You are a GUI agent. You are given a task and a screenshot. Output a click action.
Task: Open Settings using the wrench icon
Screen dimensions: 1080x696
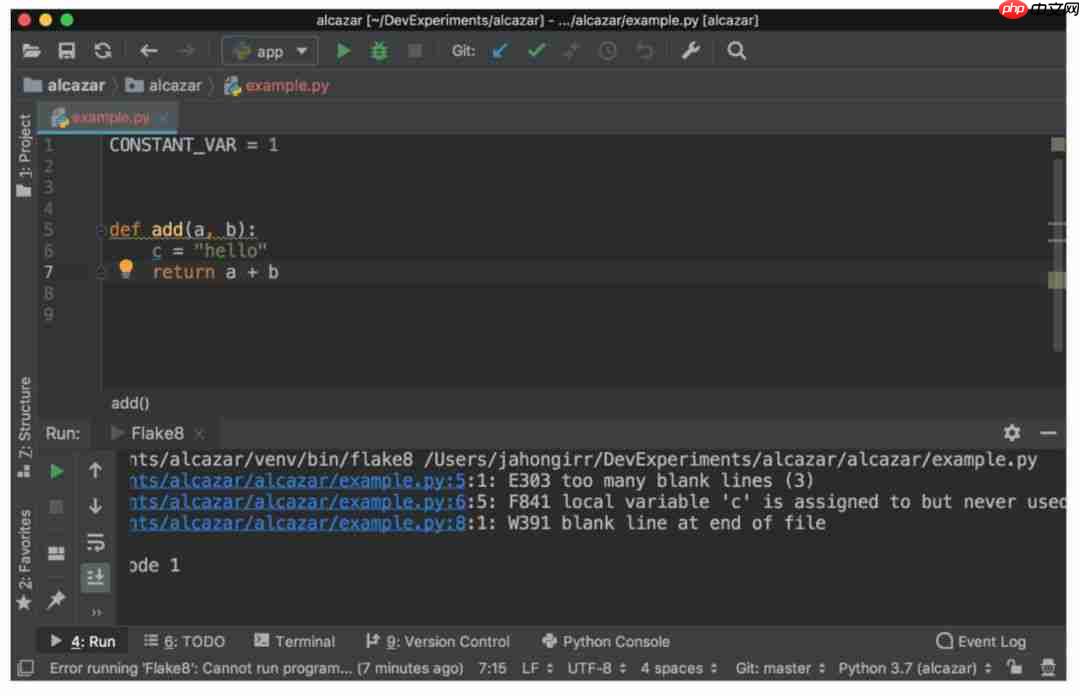coord(692,51)
